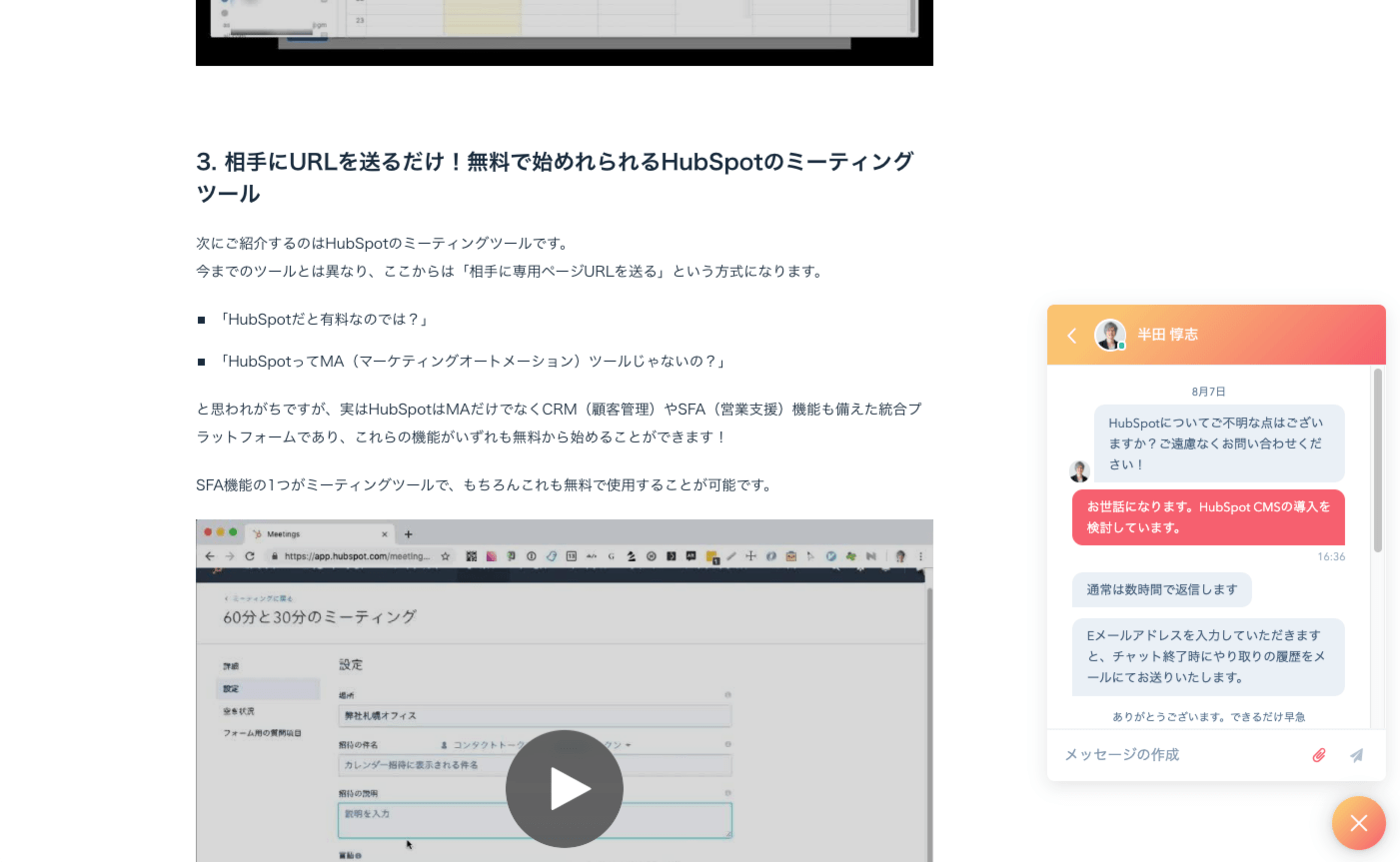Click the ミーティングに戻る back link in video
1400x862 pixels.
(x=259, y=598)
